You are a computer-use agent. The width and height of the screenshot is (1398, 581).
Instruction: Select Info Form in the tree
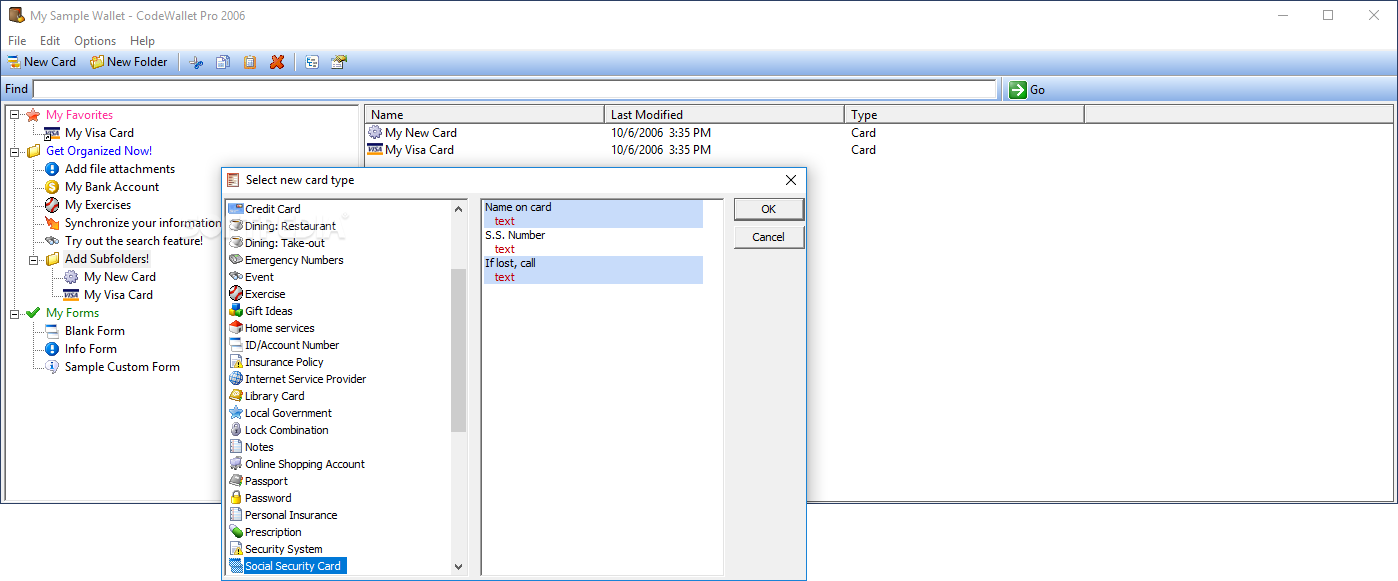tap(91, 349)
